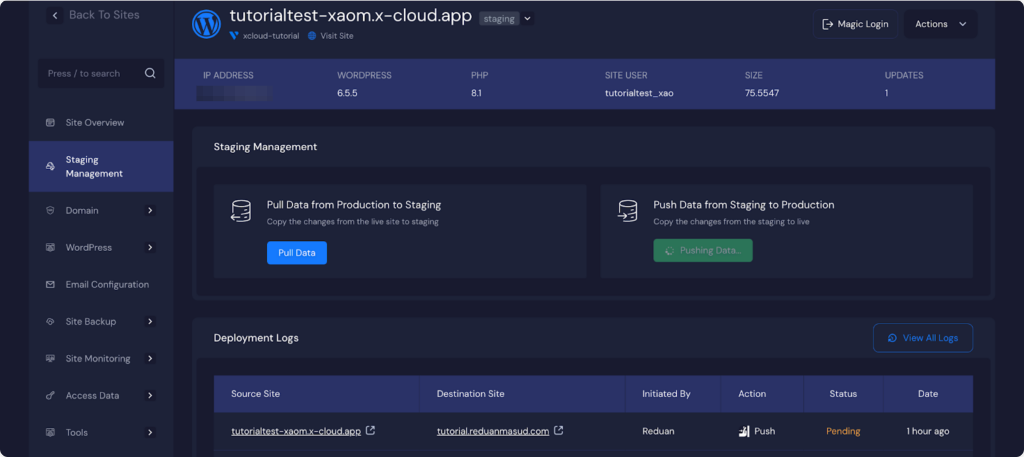Expand the WordPress submenu arrow

[x=150, y=247]
